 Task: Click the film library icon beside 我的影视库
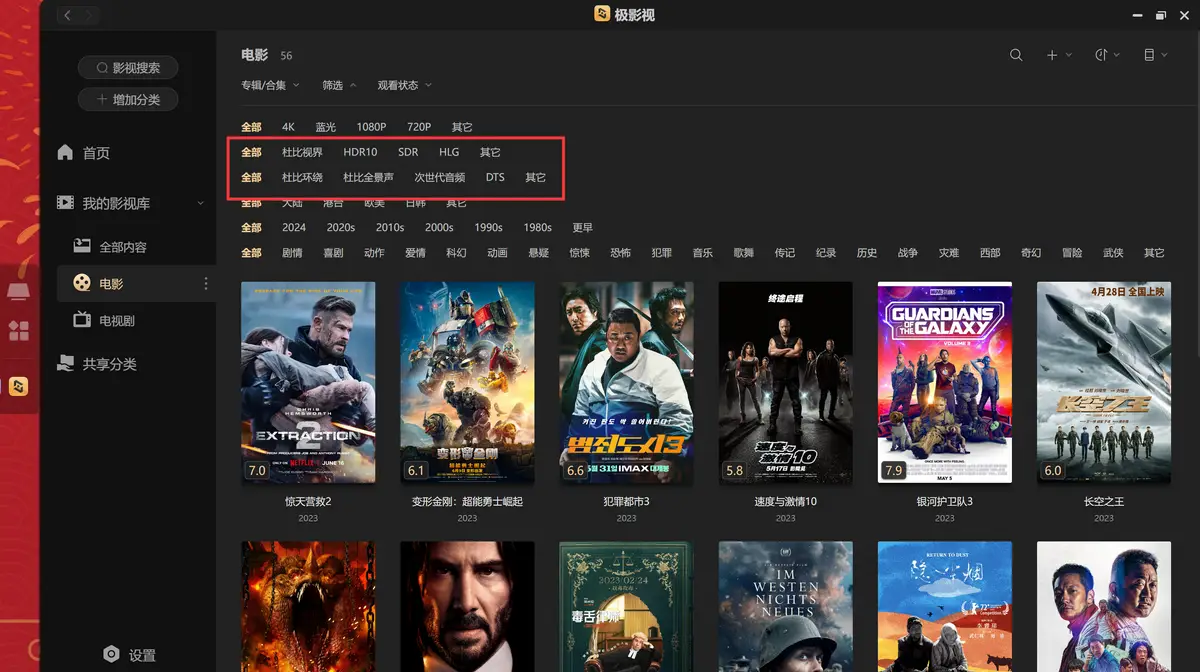[66, 203]
